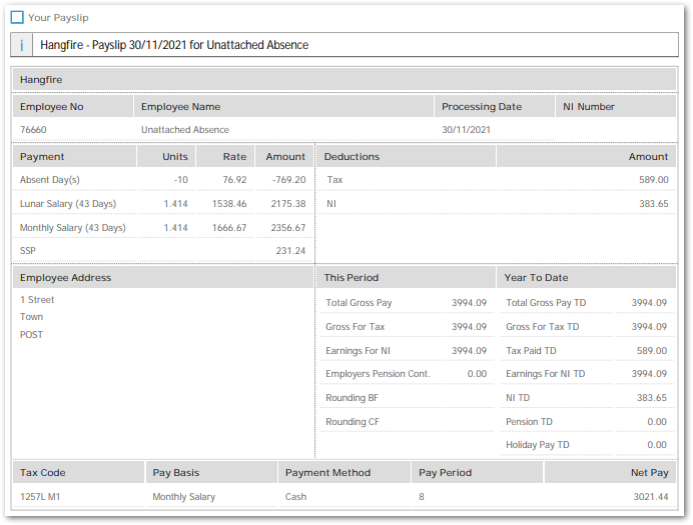Screen dimensions: 693x525
Task: Select the This Period section header
Action: pyautogui.click(x=351, y=278)
